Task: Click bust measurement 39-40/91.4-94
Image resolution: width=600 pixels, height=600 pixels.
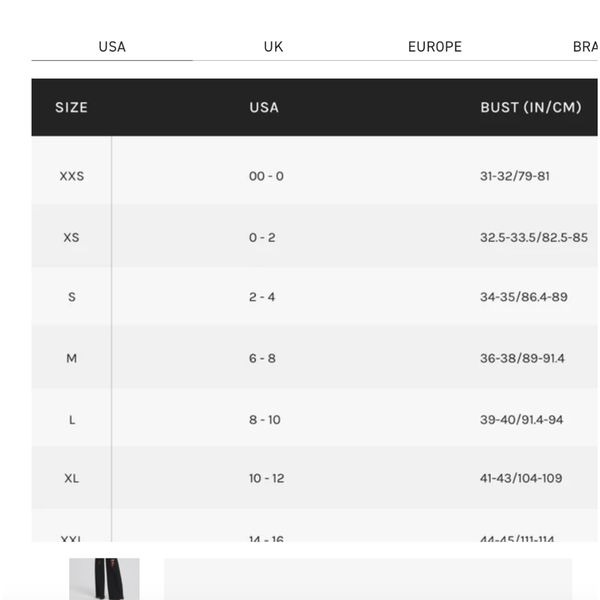Action: click(x=522, y=420)
